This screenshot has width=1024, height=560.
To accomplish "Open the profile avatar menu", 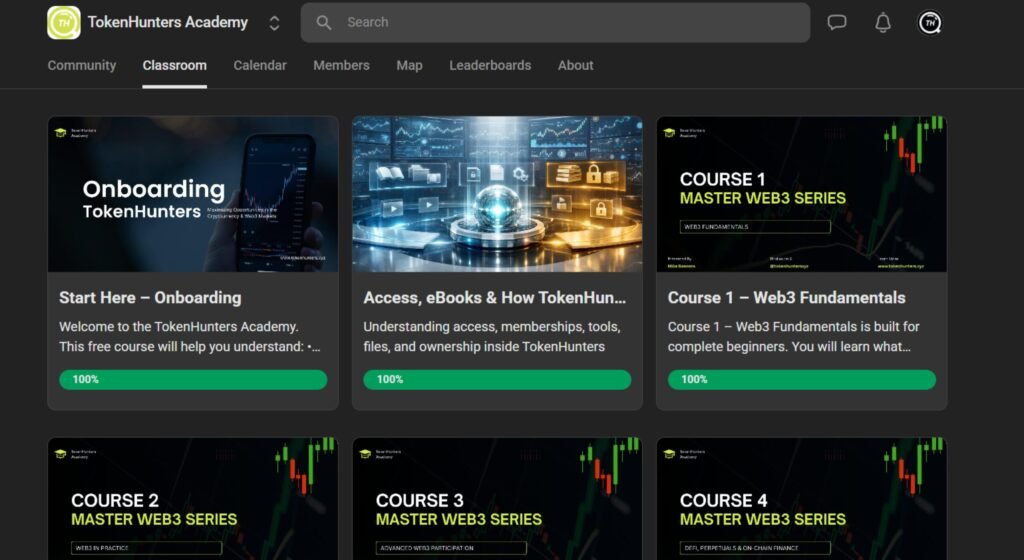I will 930,23.
